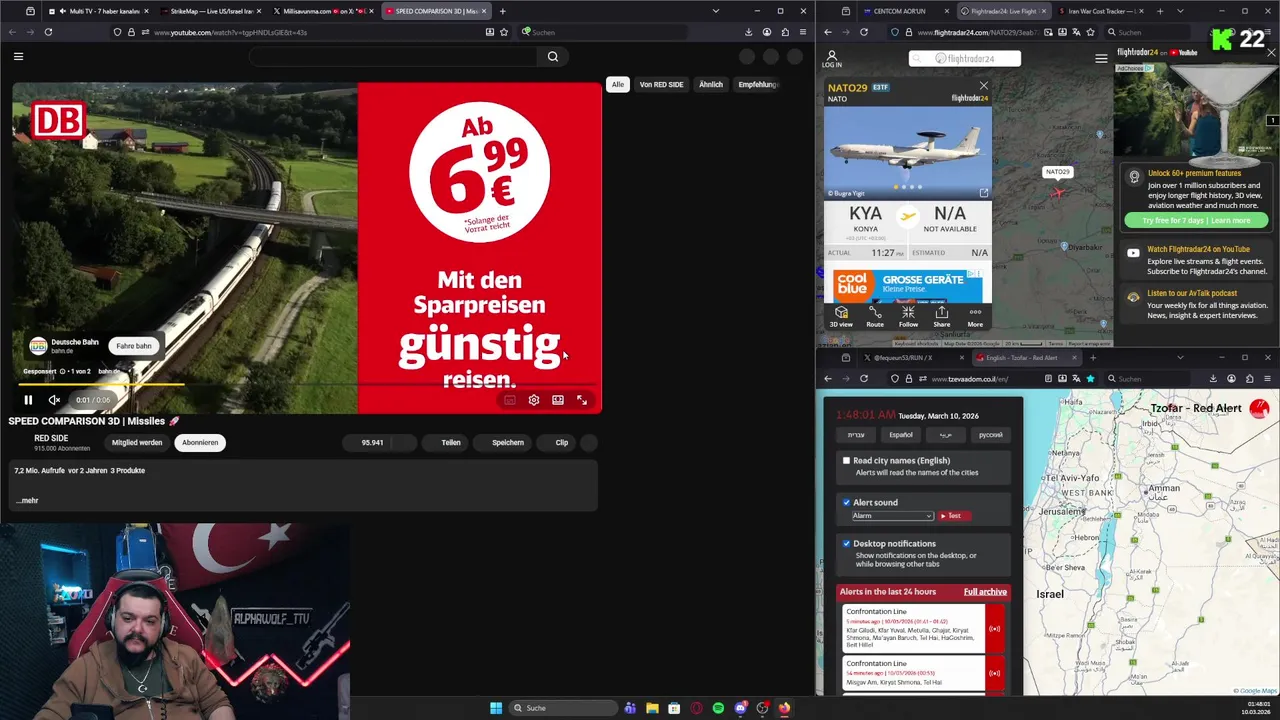Image resolution: width=1280 pixels, height=720 pixels.
Task: Unmute the YouTube player volume icon
Action: 54,400
